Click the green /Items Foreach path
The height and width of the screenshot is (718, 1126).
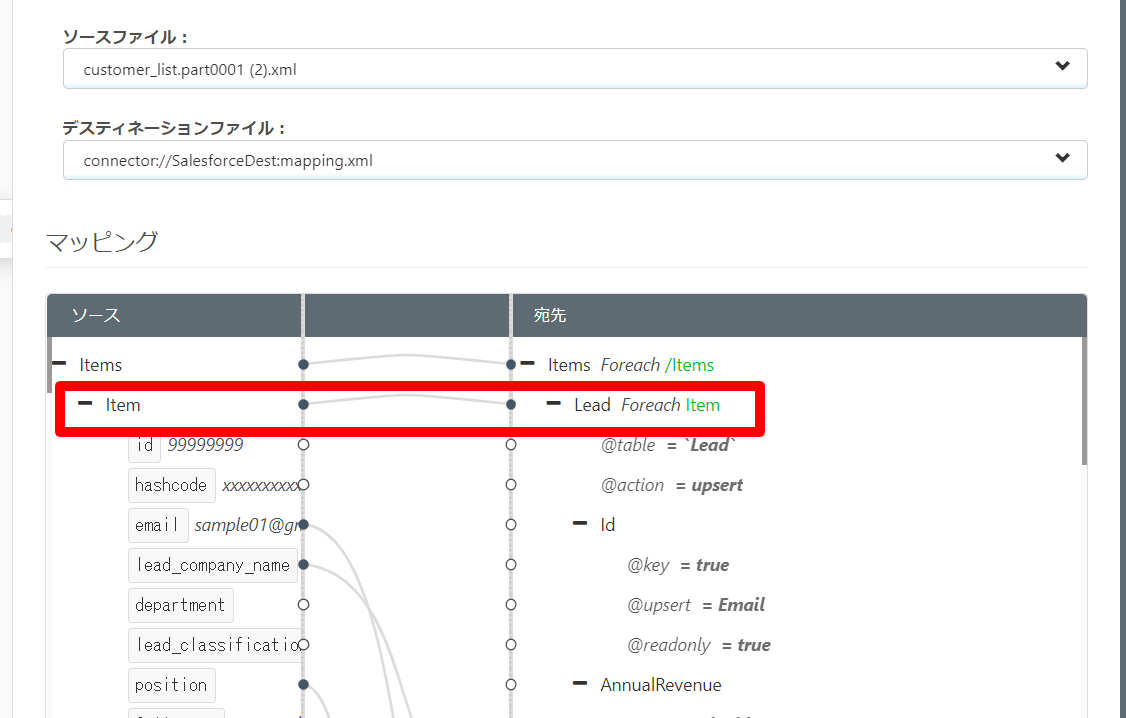point(689,365)
